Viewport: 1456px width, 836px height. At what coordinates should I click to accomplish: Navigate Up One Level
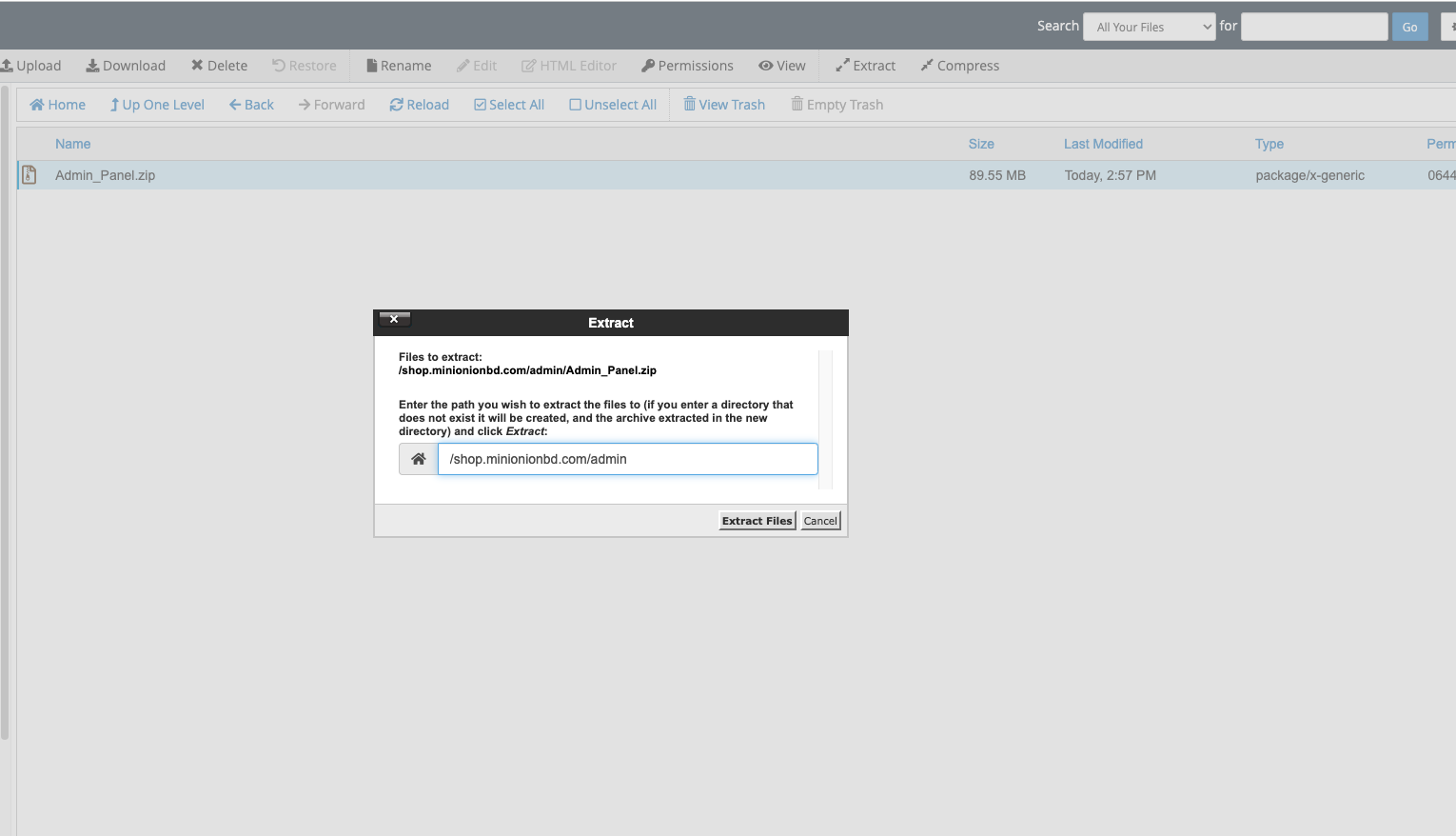pos(157,105)
